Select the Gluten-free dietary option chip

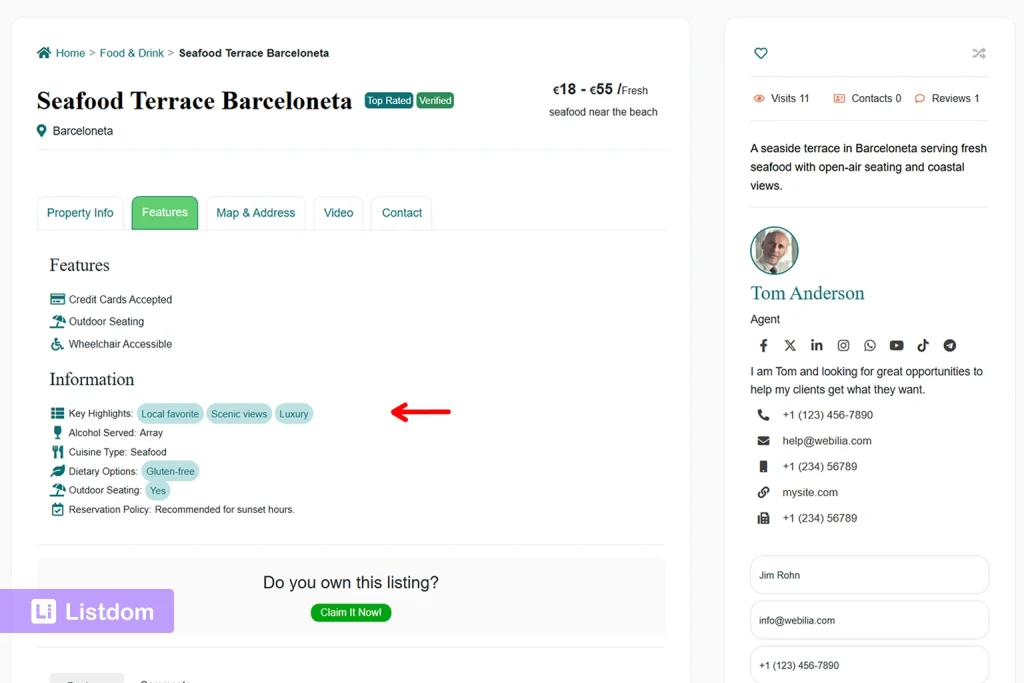coord(170,471)
